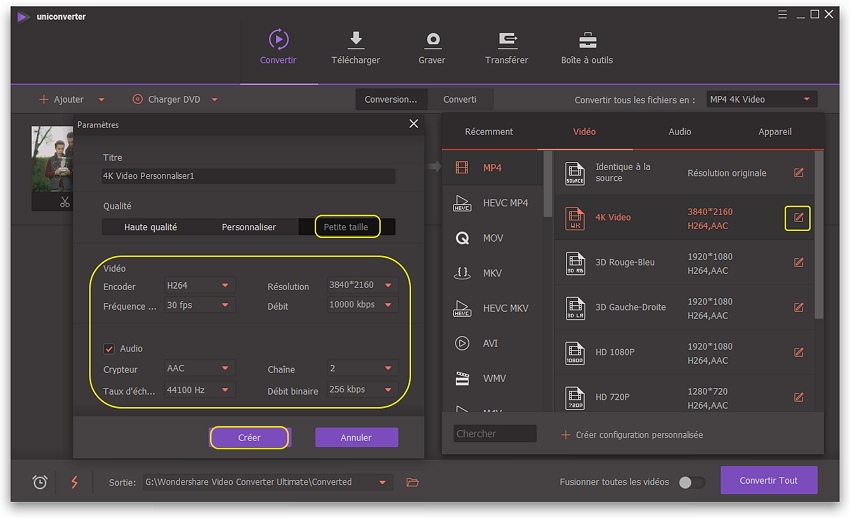Toggle Fusionner toutes les vidéos switch

(x=692, y=482)
